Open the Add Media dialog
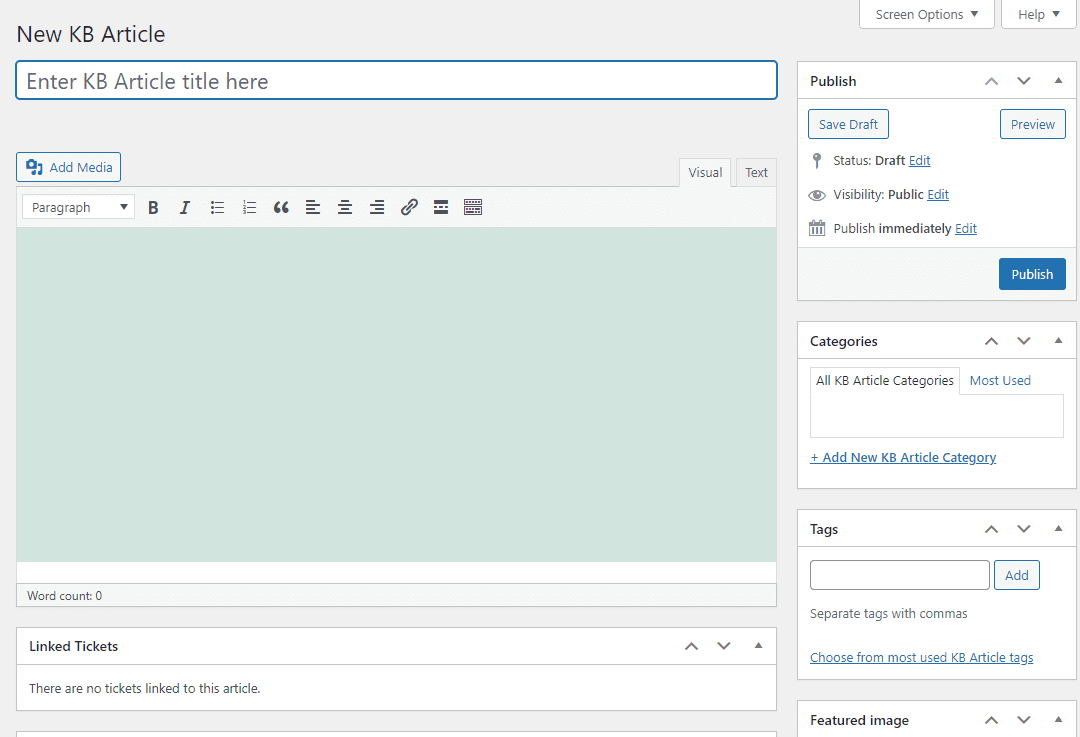Viewport: 1080px width, 737px height. (68, 167)
